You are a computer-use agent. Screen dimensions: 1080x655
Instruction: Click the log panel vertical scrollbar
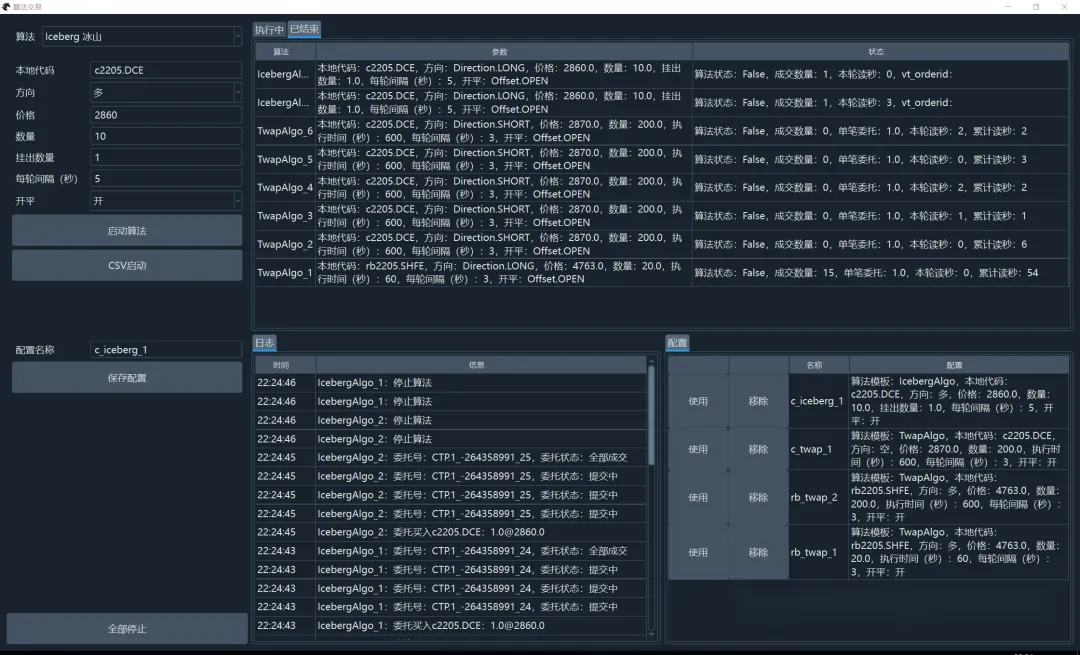coord(652,420)
